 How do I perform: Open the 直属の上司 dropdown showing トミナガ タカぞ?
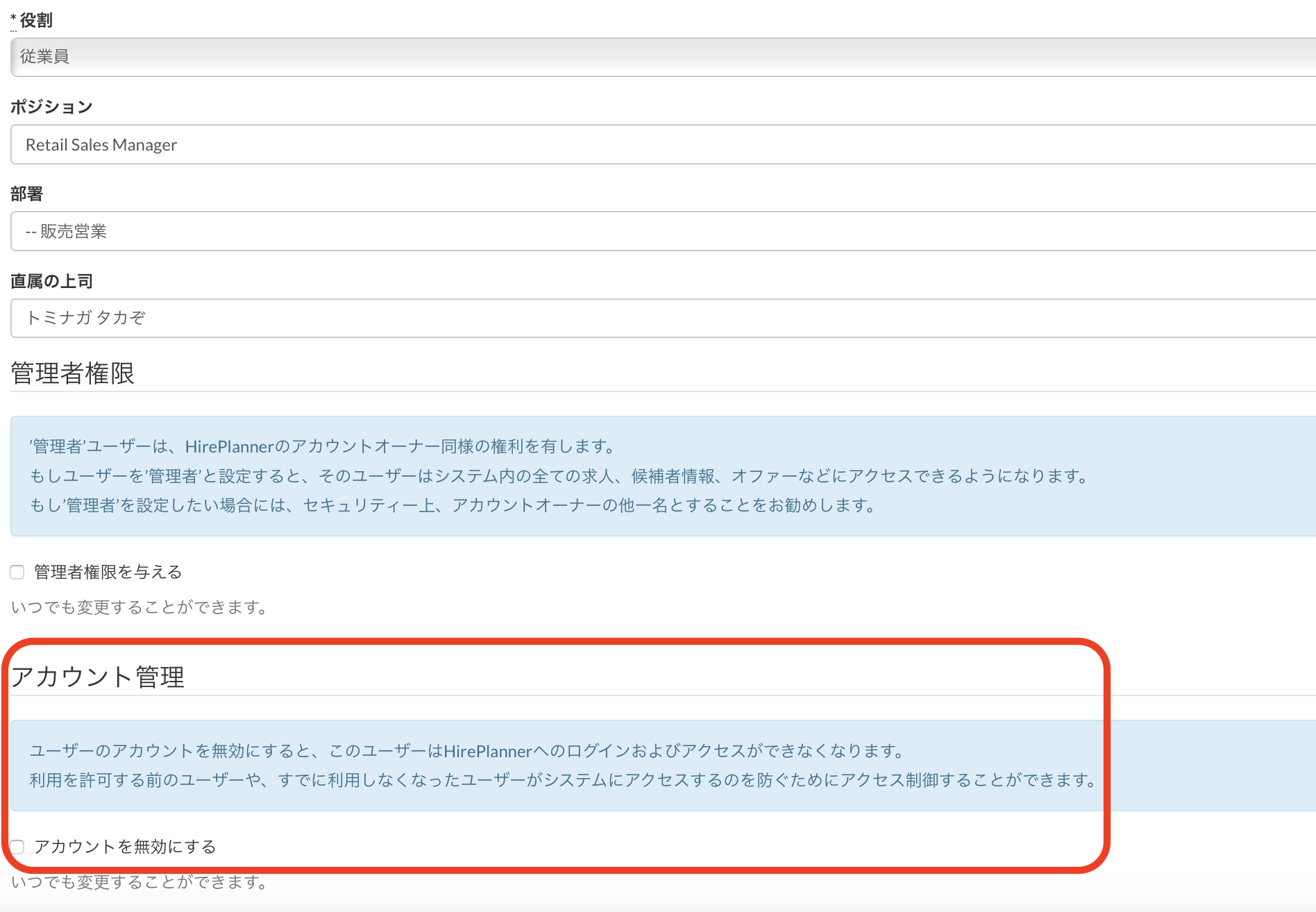pyautogui.click(x=659, y=318)
